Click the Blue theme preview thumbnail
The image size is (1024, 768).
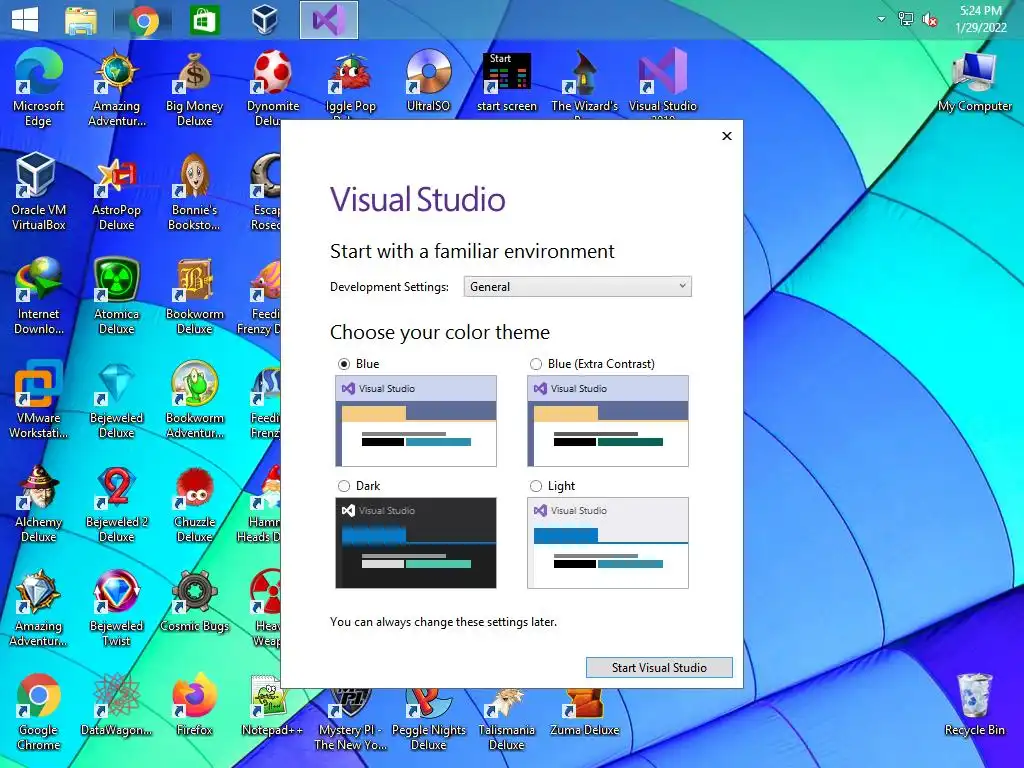[416, 421]
